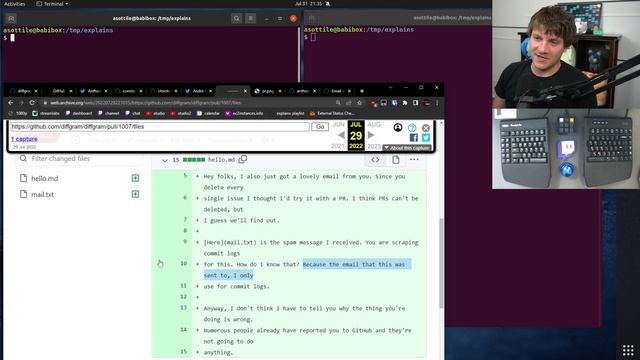Click the Wayback Go button
This screenshot has height=360, width=640.
coord(320,127)
